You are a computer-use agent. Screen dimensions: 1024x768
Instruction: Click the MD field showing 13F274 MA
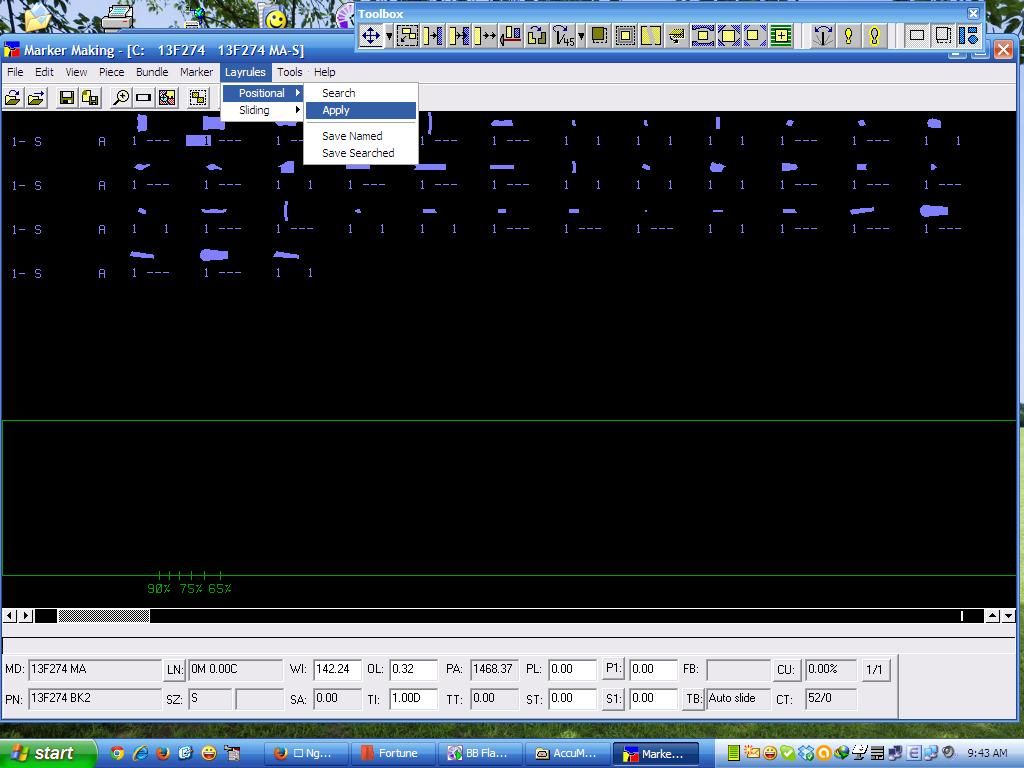tap(94, 669)
